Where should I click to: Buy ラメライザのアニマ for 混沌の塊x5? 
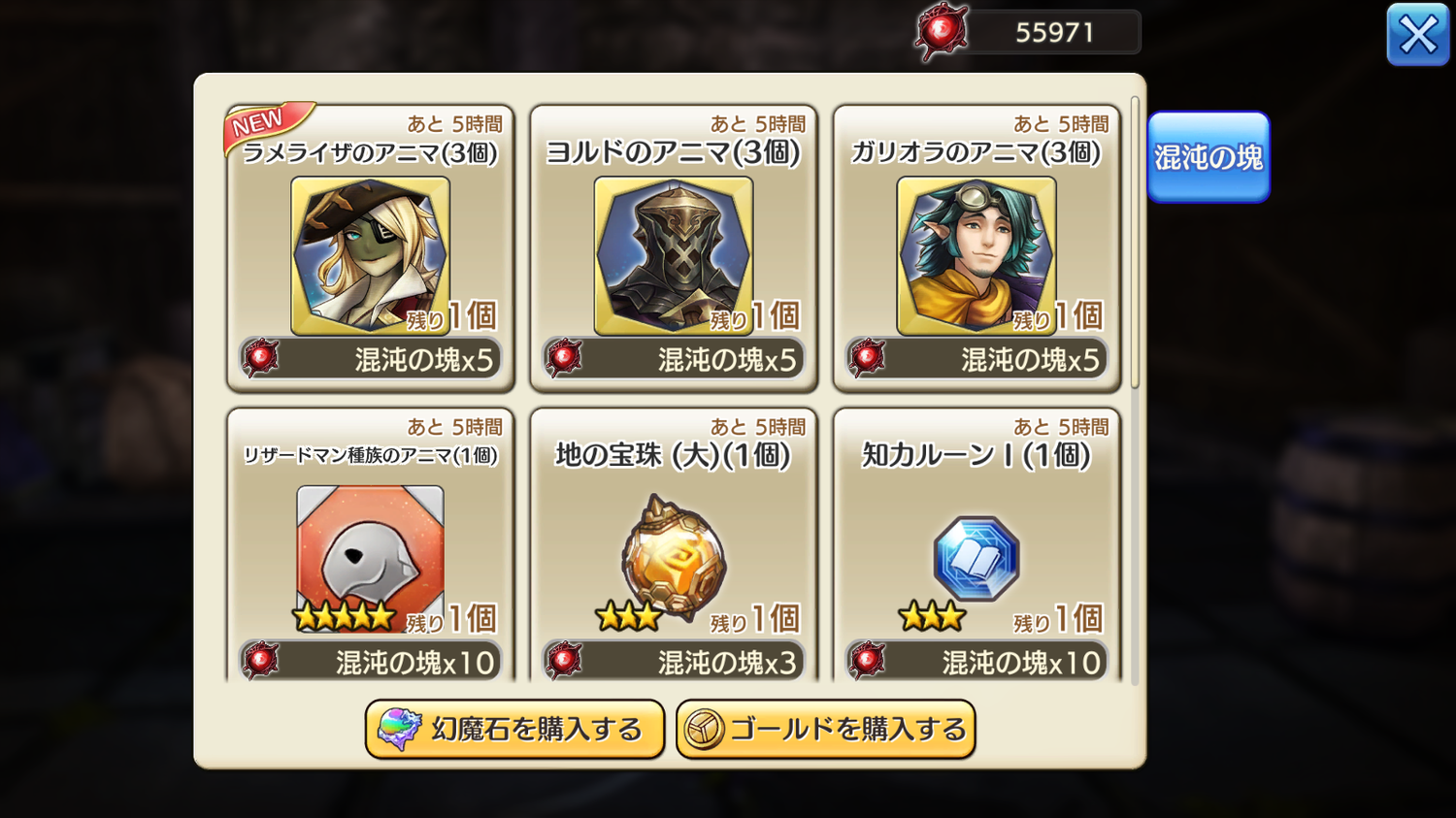coord(371,359)
